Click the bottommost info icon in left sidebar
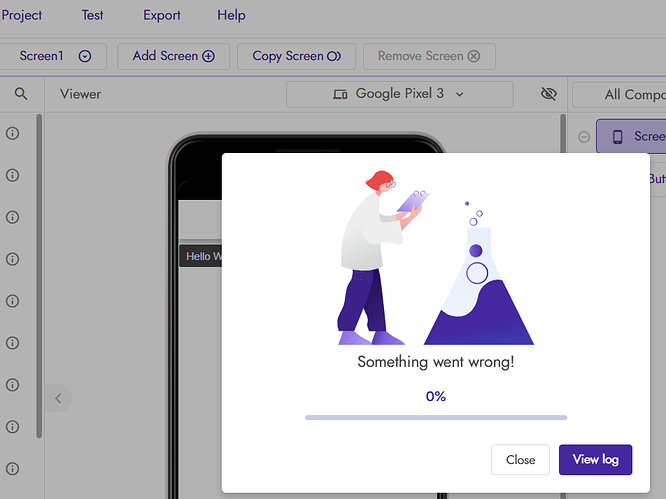 [13, 468]
